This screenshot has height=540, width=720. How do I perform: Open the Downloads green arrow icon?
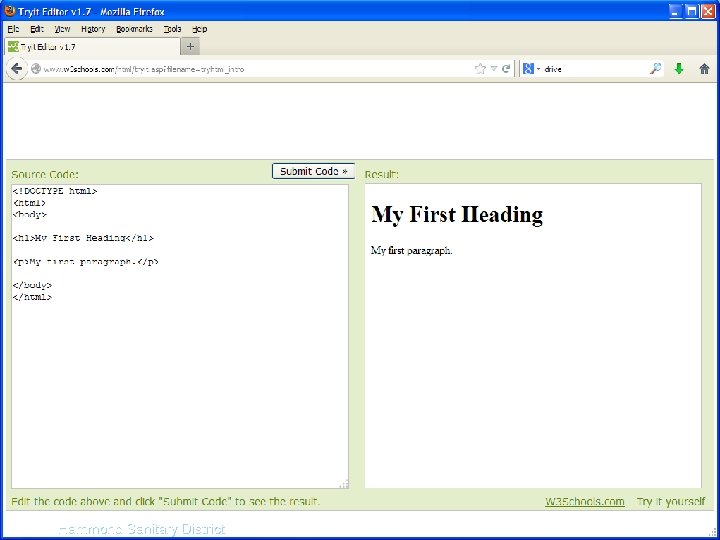(x=679, y=69)
